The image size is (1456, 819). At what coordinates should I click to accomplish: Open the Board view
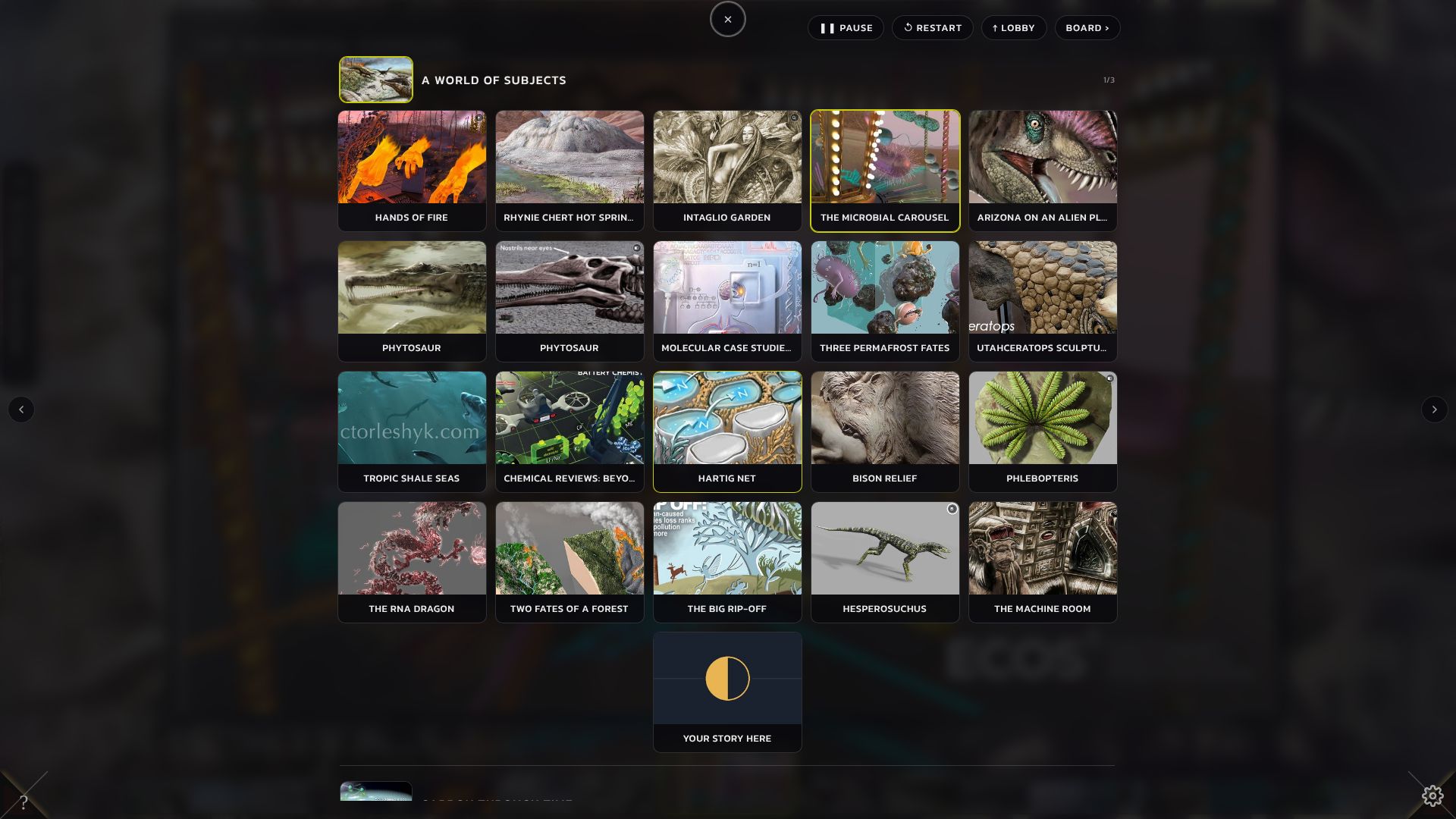(1087, 28)
